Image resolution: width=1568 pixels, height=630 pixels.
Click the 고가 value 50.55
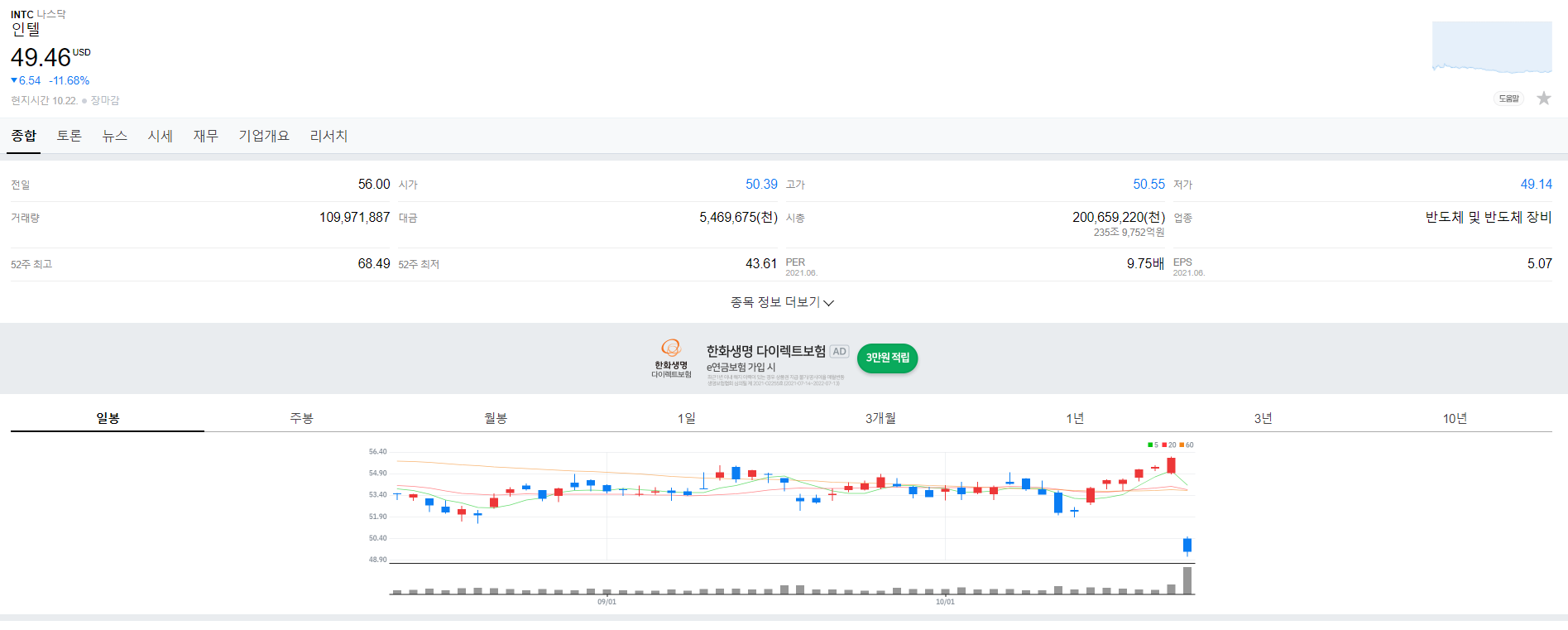tap(1148, 184)
